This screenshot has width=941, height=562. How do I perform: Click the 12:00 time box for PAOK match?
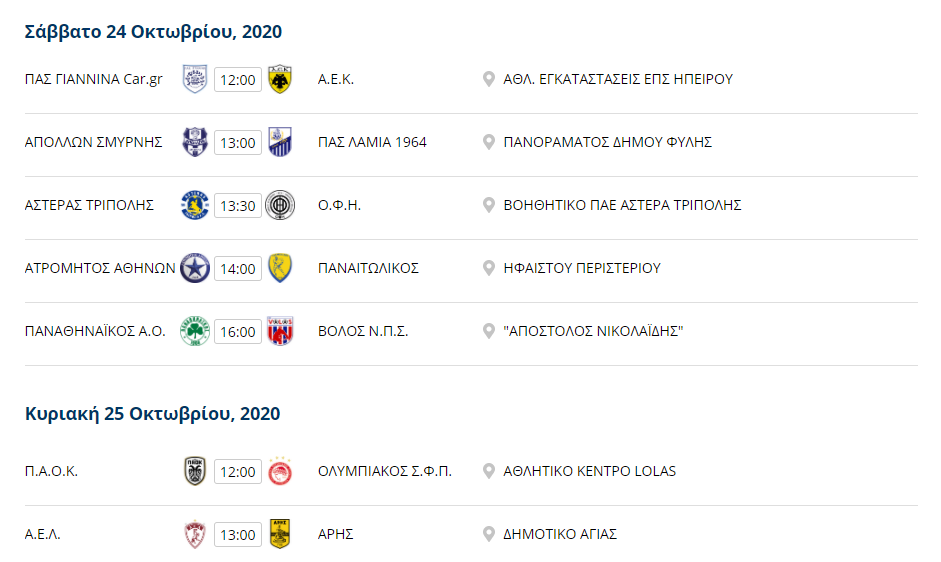[x=238, y=472]
